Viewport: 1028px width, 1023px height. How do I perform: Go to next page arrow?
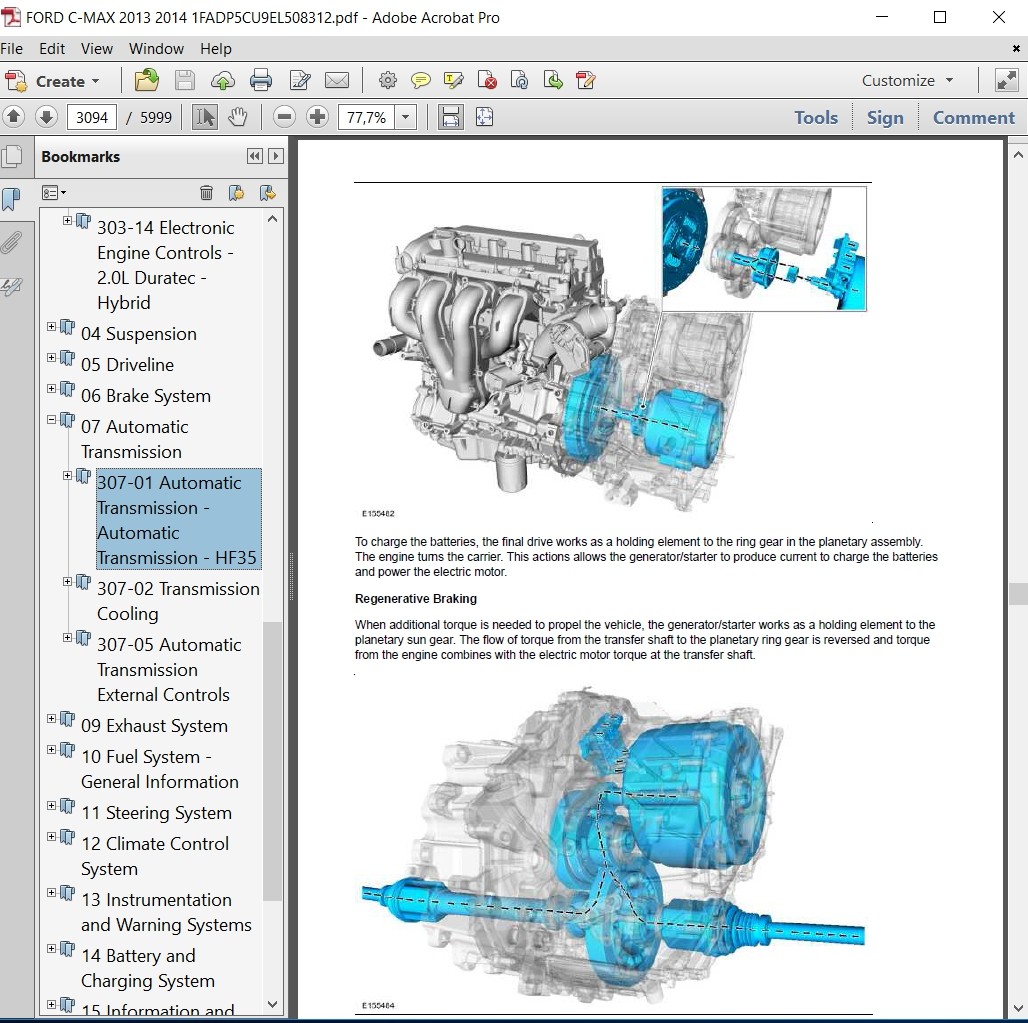[46, 117]
